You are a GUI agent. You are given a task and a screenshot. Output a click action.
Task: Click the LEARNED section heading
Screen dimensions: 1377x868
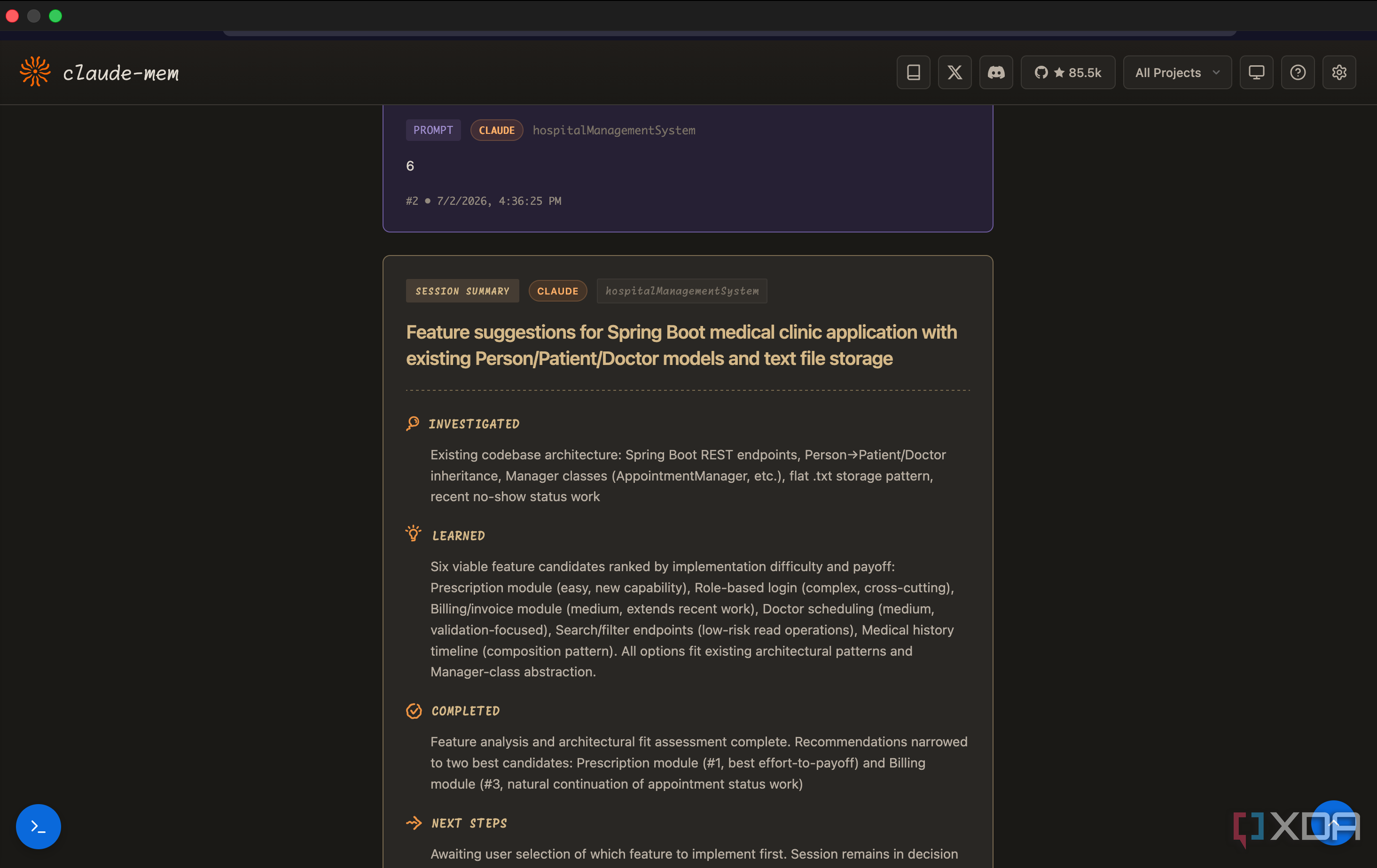[459, 535]
